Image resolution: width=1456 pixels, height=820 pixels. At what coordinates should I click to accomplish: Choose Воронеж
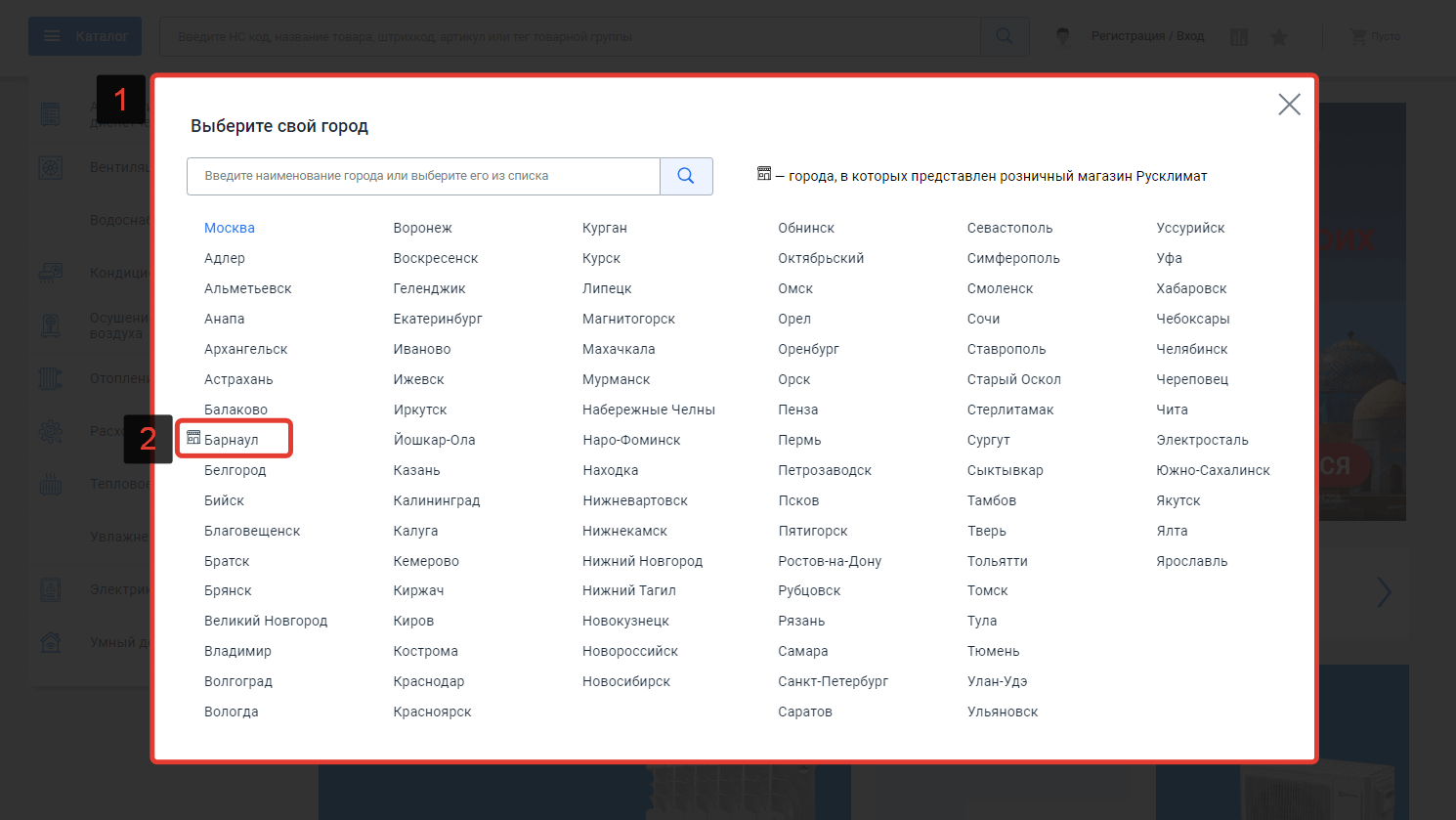423,228
